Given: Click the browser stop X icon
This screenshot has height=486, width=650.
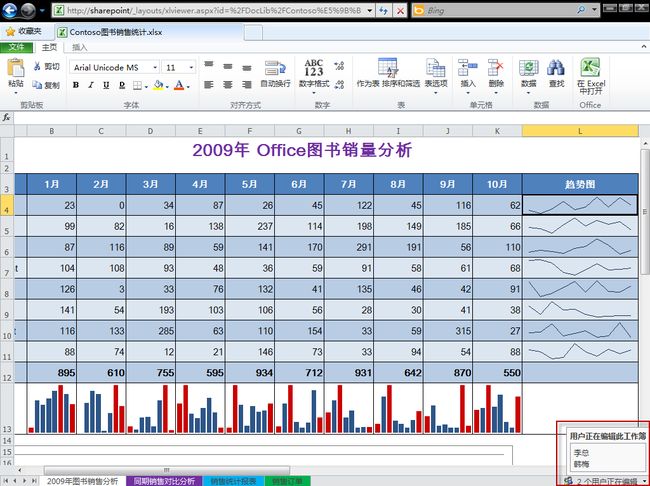Looking at the screenshot, I should pyautogui.click(x=400, y=11).
